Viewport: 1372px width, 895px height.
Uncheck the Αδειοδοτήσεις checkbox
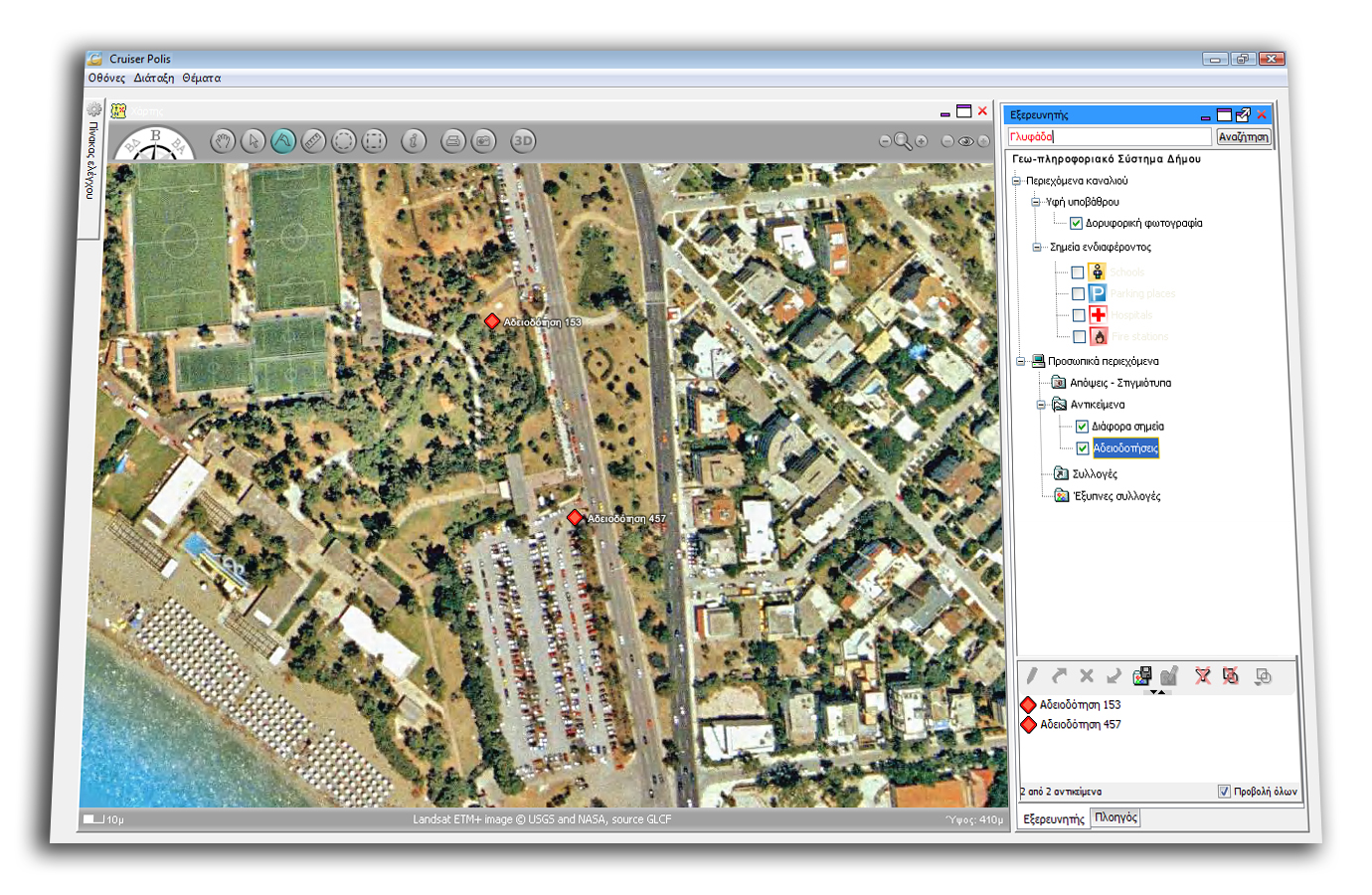[x=1083, y=447]
